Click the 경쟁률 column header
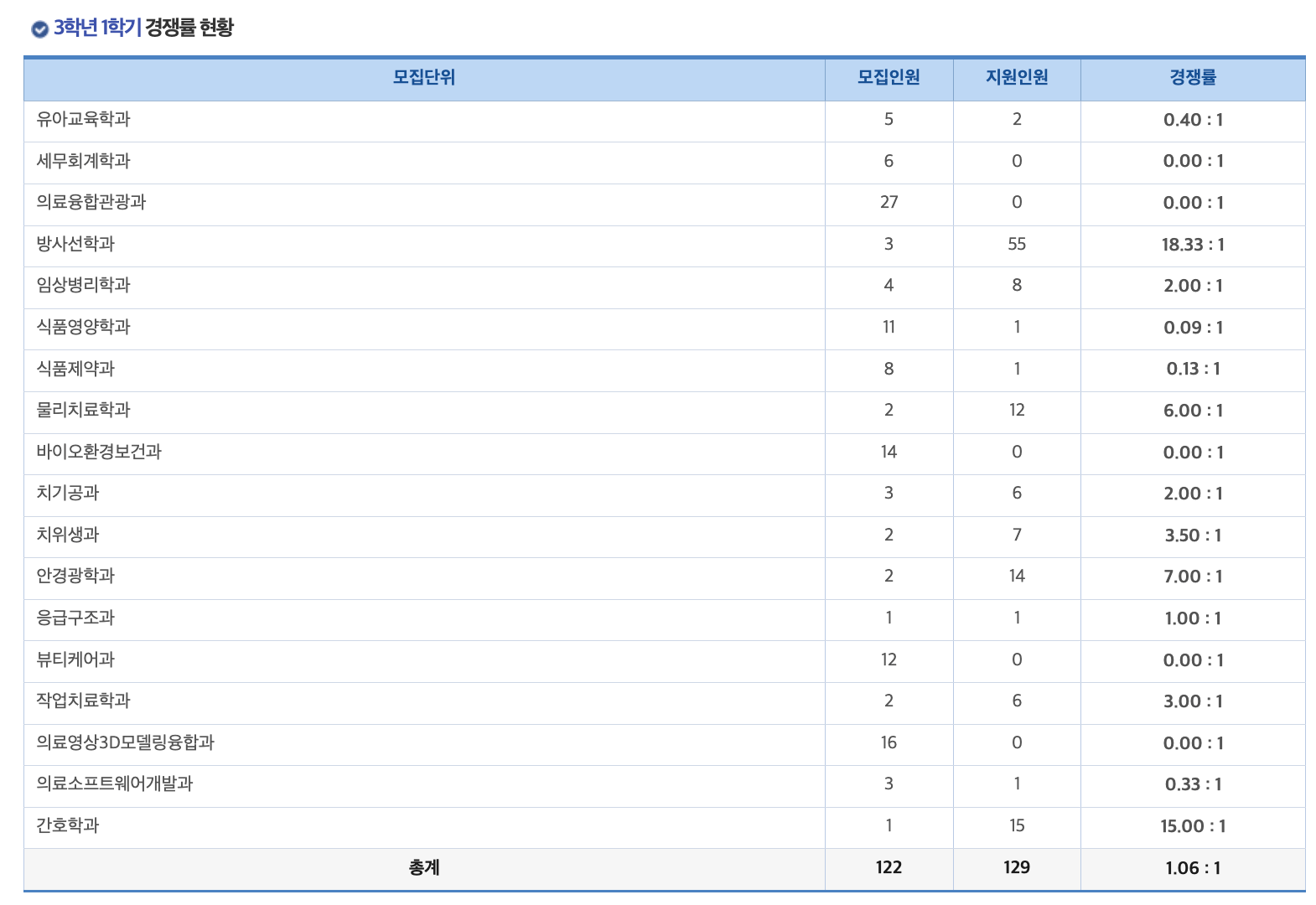 [1193, 78]
